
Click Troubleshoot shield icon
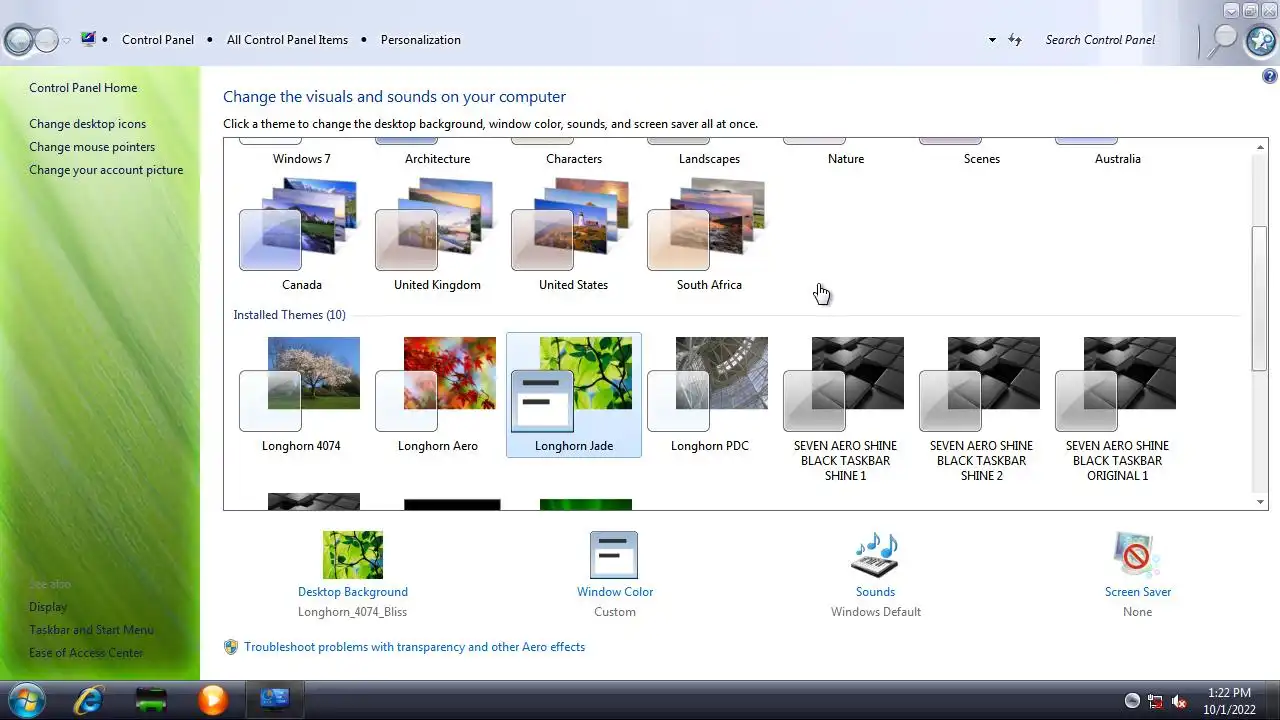[231, 647]
